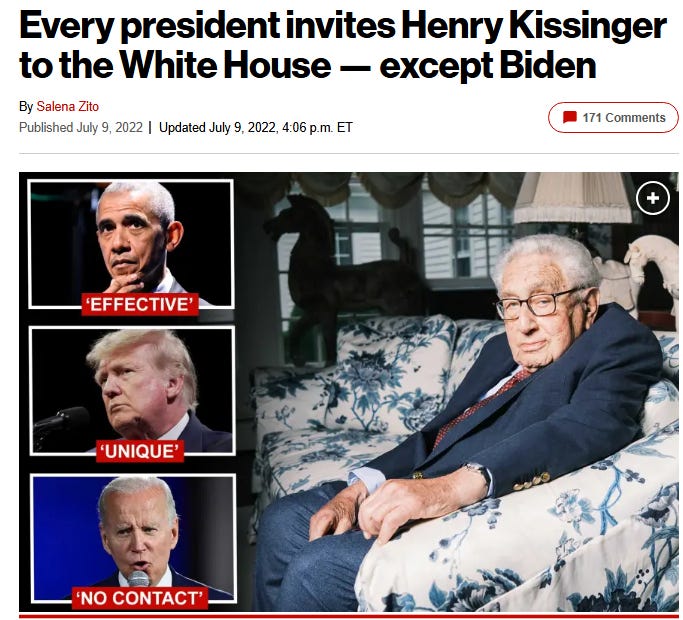Click the red 'NO CONTACT' caption tag
The height and width of the screenshot is (620, 683).
140,598
